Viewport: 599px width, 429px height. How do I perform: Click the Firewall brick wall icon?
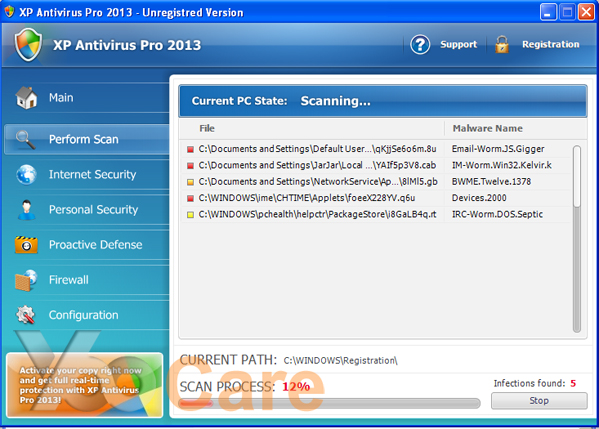(26, 280)
